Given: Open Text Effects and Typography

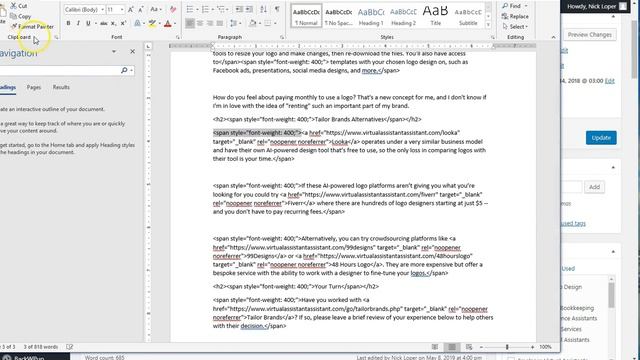Looking at the screenshot, I should 138,23.
